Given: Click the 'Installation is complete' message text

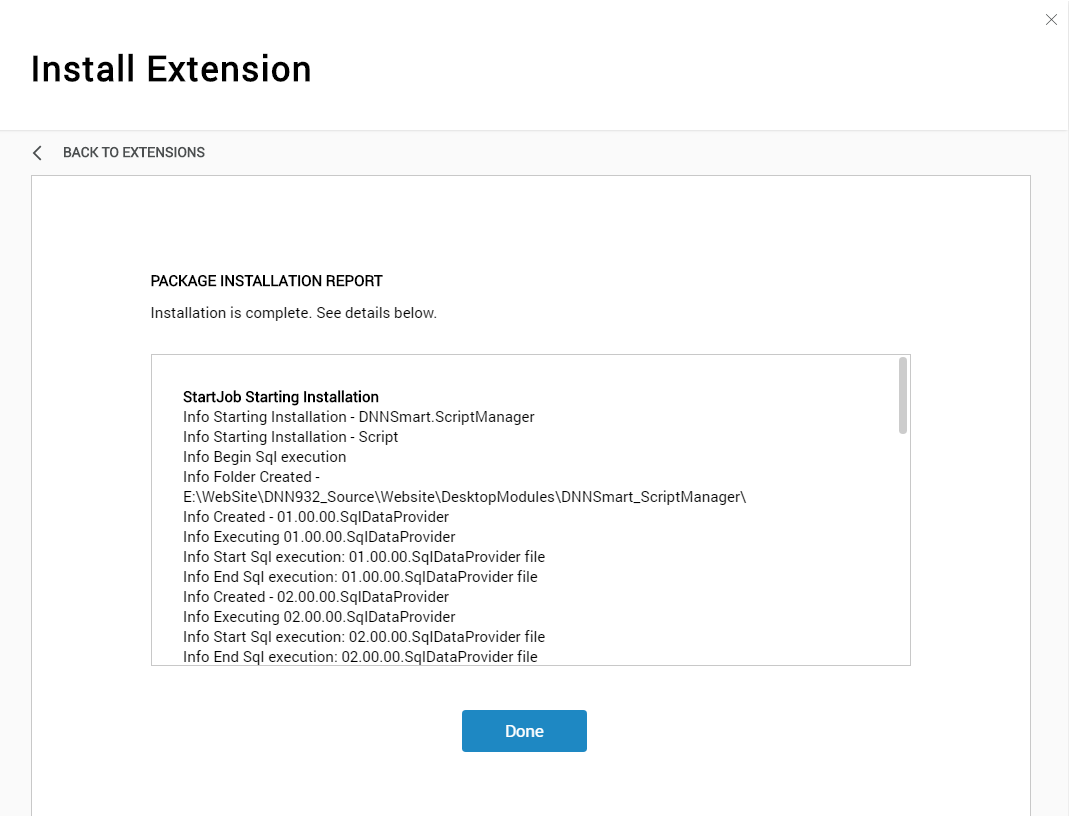Looking at the screenshot, I should 293,313.
